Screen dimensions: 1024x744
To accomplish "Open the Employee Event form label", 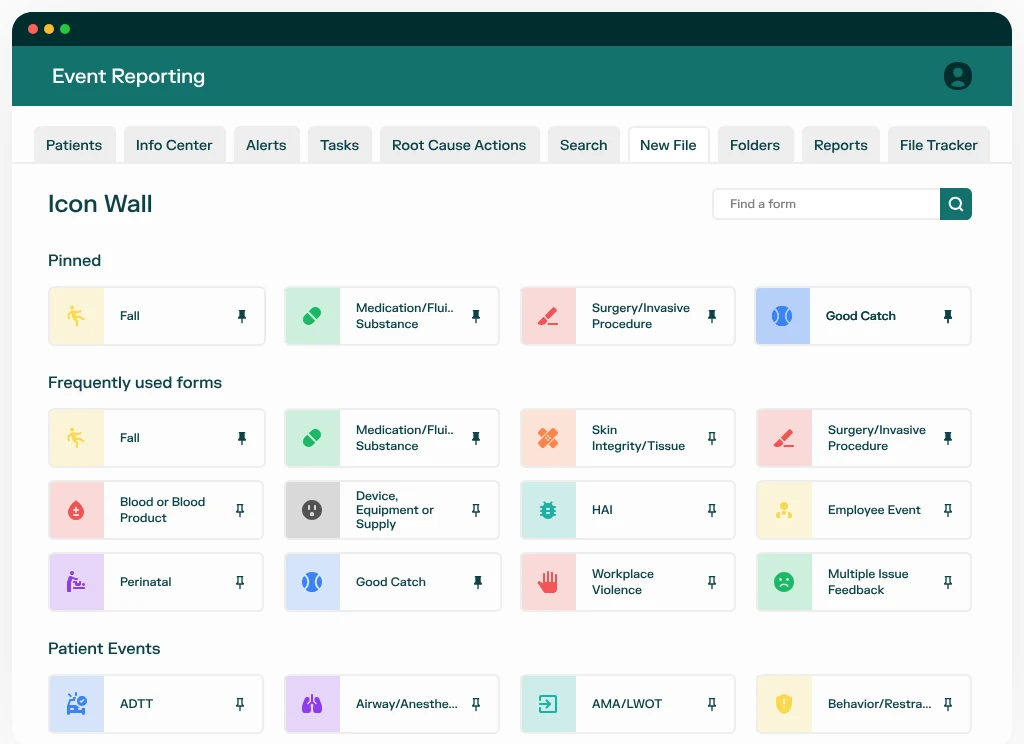I will tap(874, 510).
